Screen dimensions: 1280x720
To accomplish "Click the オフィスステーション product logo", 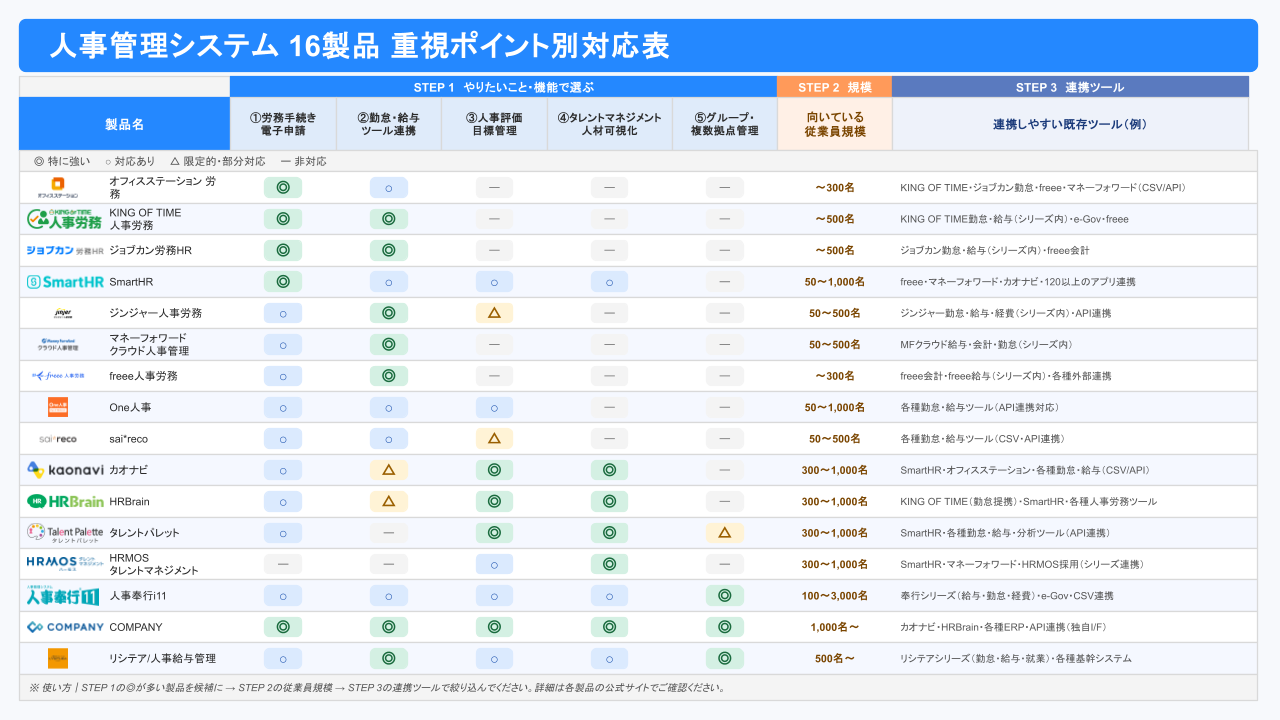I will tap(58, 187).
